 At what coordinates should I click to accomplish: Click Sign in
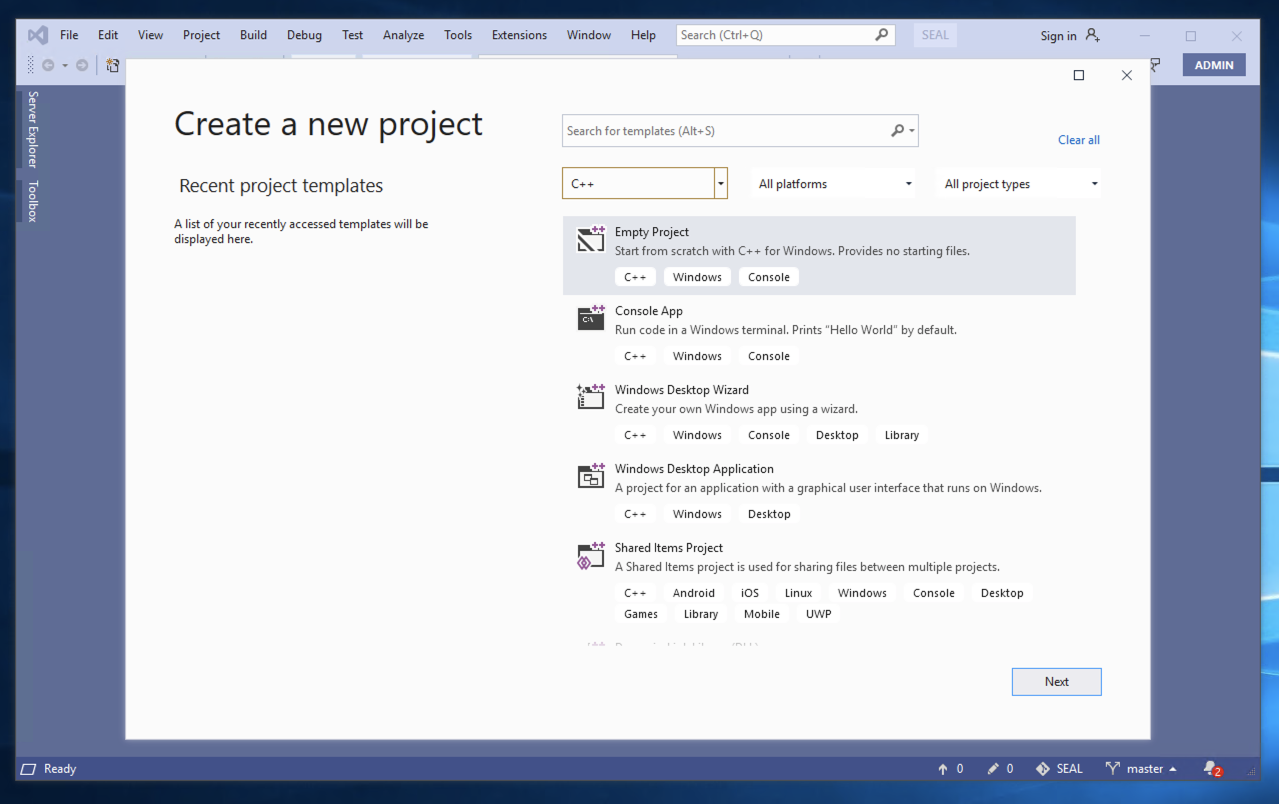coord(1058,36)
